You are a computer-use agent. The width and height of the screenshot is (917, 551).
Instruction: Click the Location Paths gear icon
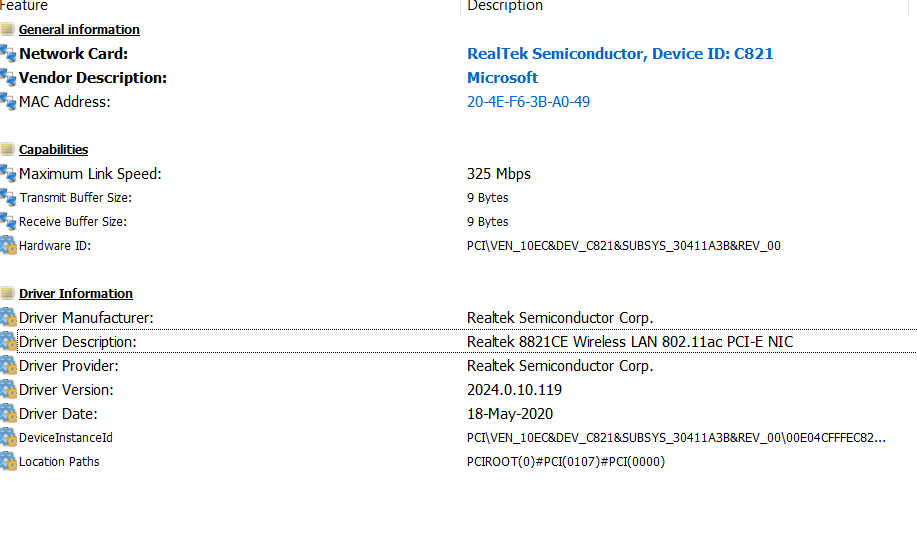(x=8, y=462)
